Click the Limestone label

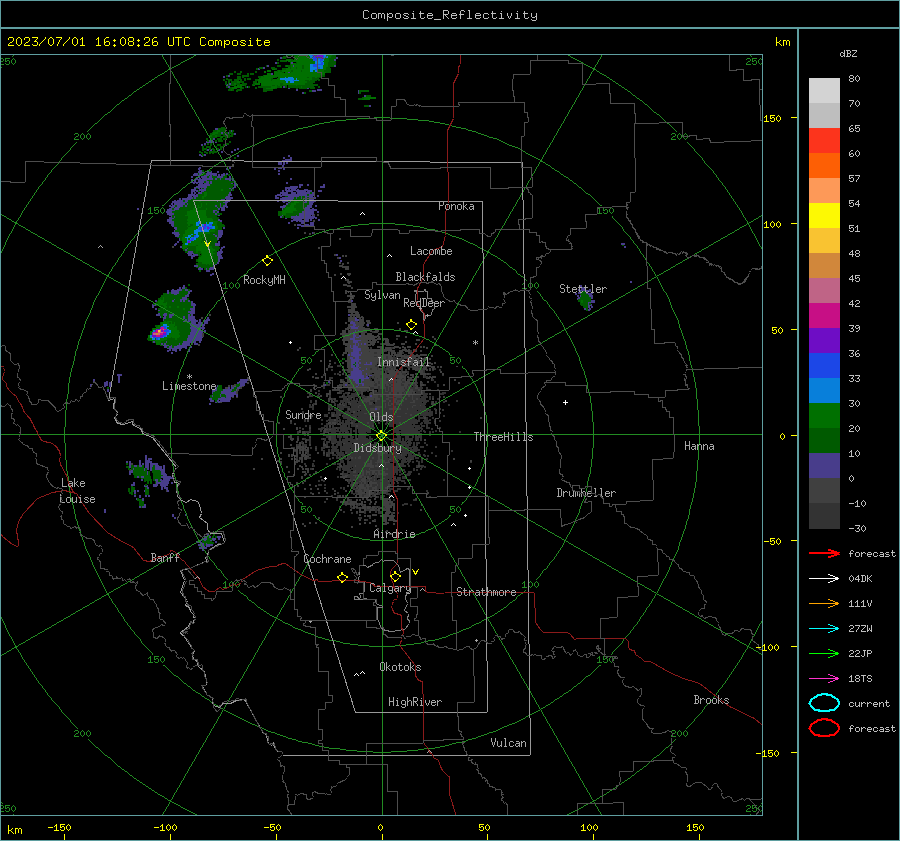[189, 386]
